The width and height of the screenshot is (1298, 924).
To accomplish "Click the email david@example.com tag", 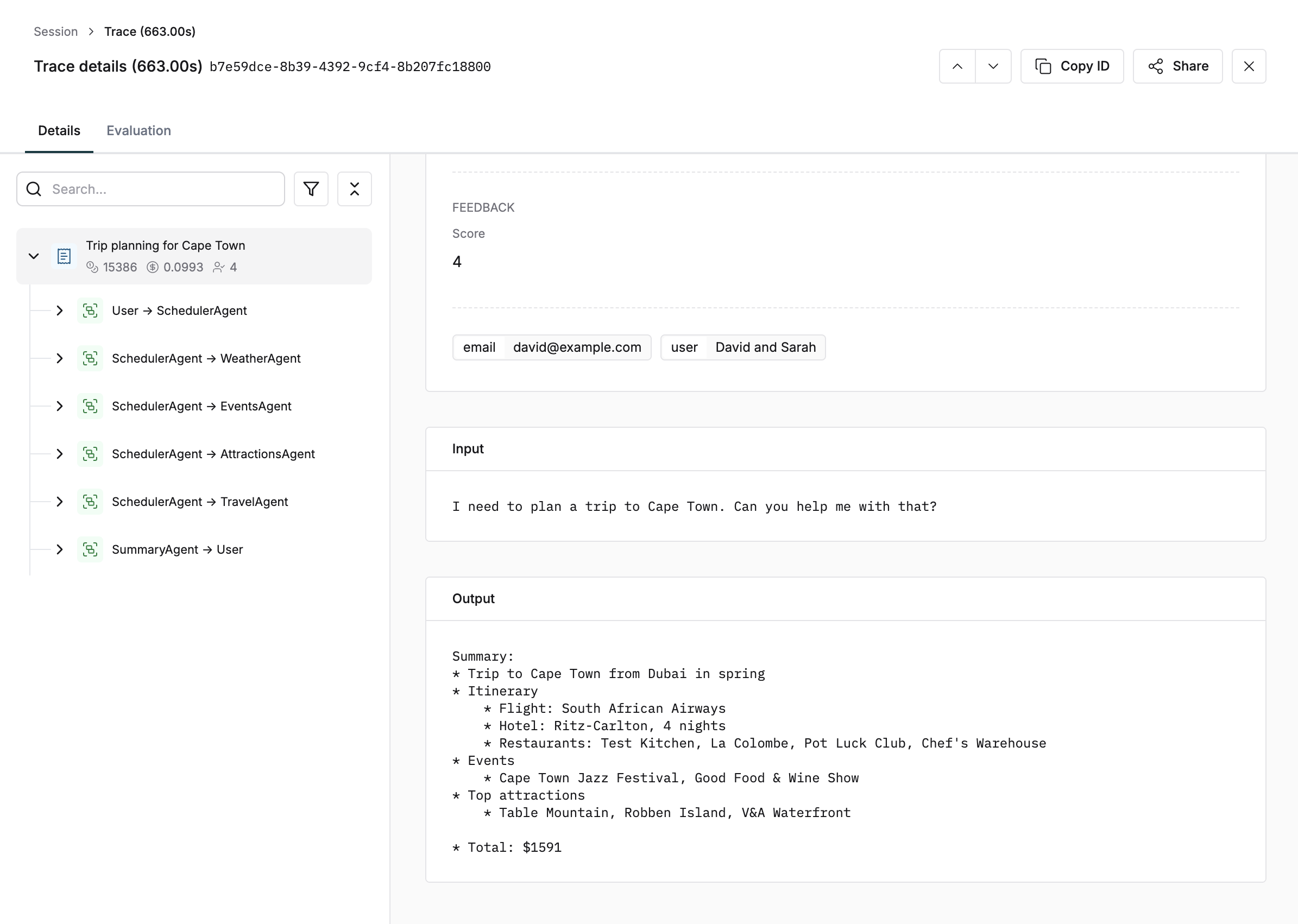I will coord(551,347).
